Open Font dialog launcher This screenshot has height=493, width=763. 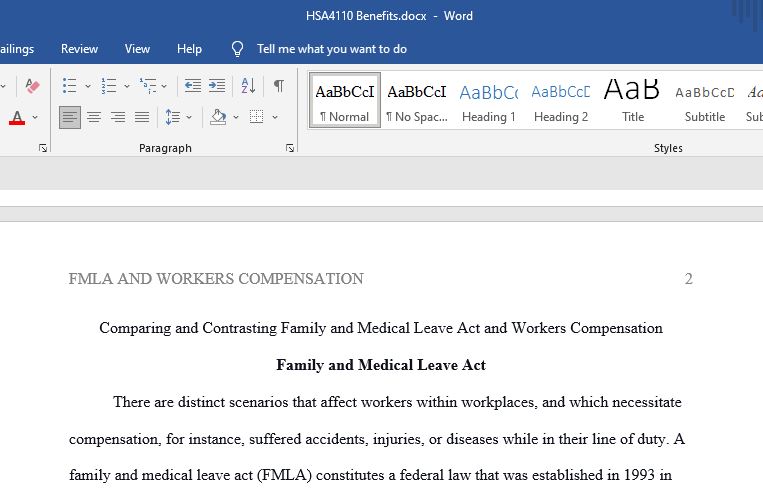click(x=43, y=148)
